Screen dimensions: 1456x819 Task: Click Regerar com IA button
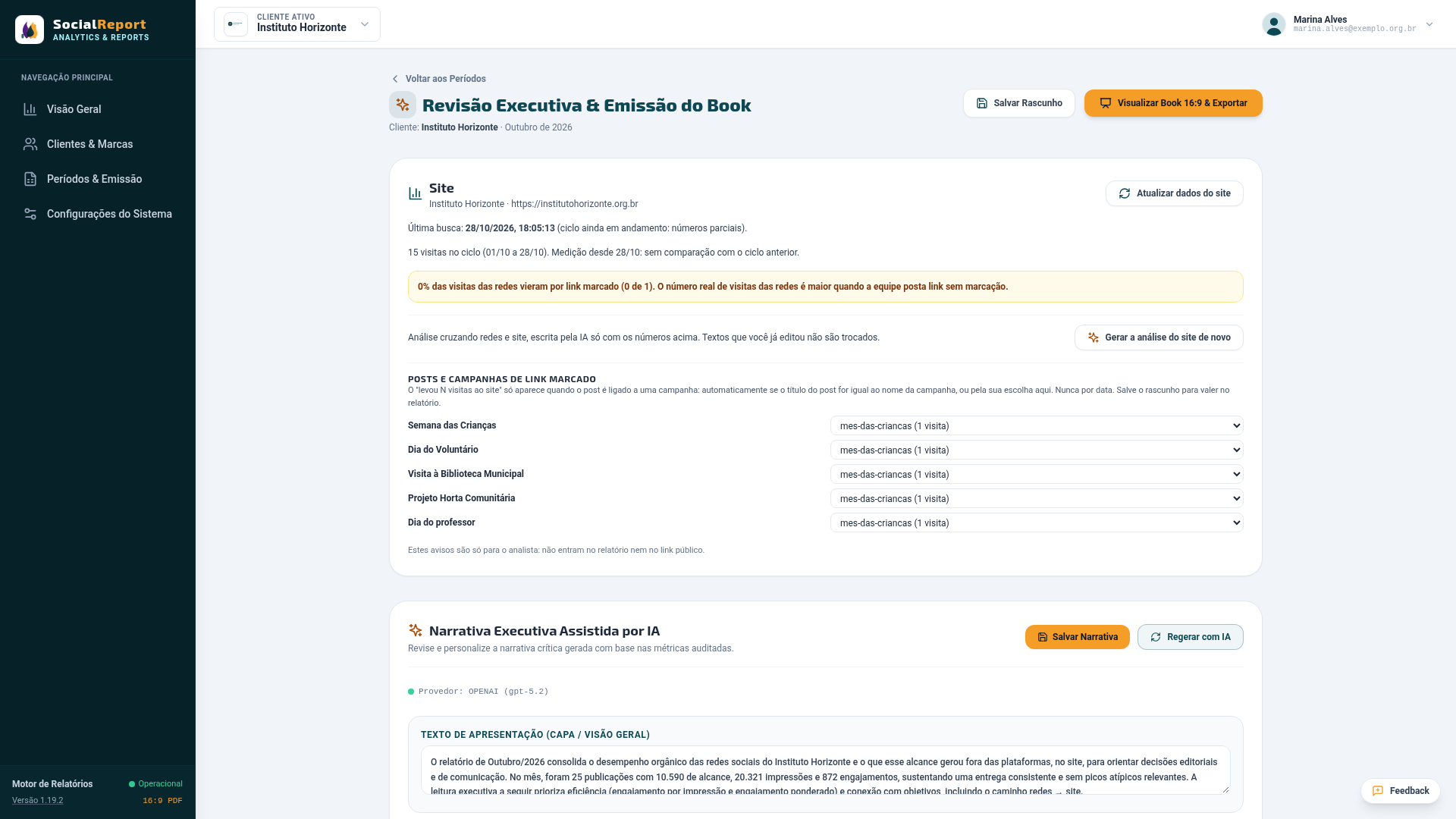[1190, 637]
